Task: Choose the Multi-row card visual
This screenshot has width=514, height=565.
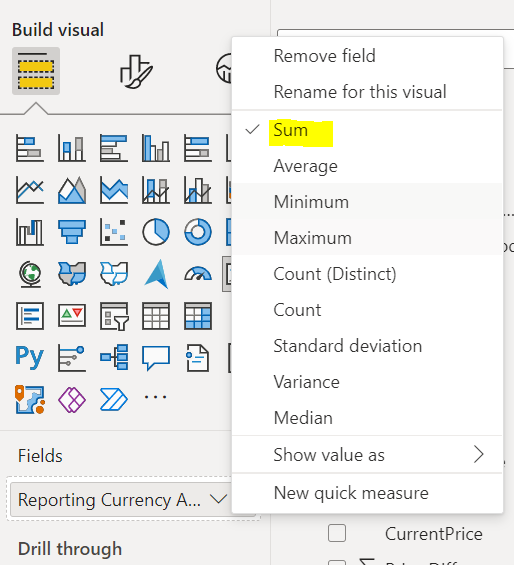Action: (x=30, y=316)
